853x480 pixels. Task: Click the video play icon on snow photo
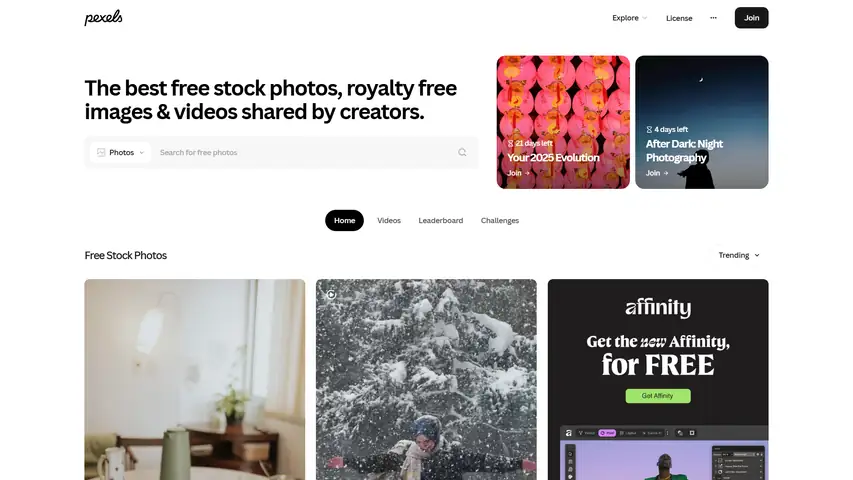(x=331, y=294)
